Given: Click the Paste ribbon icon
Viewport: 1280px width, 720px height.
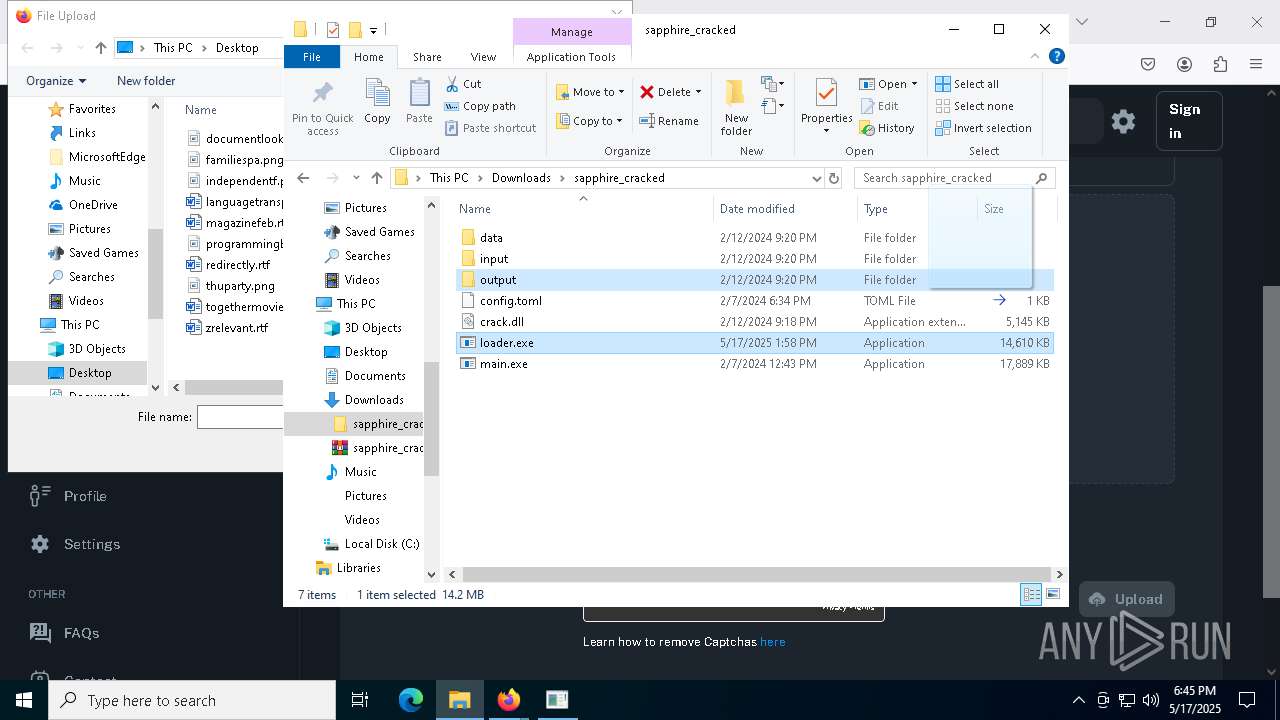Looking at the screenshot, I should 419,101.
